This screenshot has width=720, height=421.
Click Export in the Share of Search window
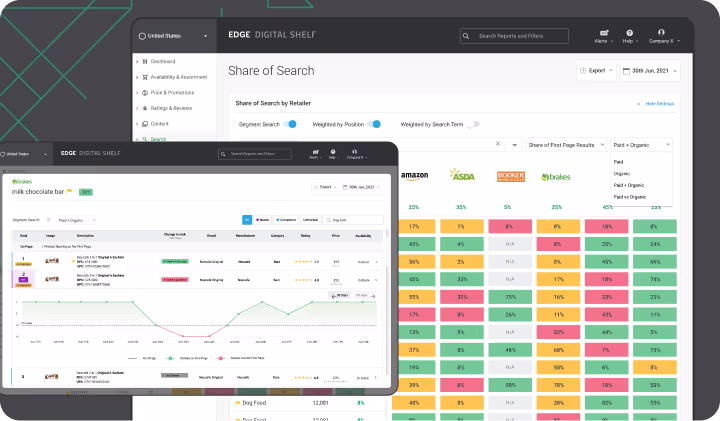tap(596, 71)
